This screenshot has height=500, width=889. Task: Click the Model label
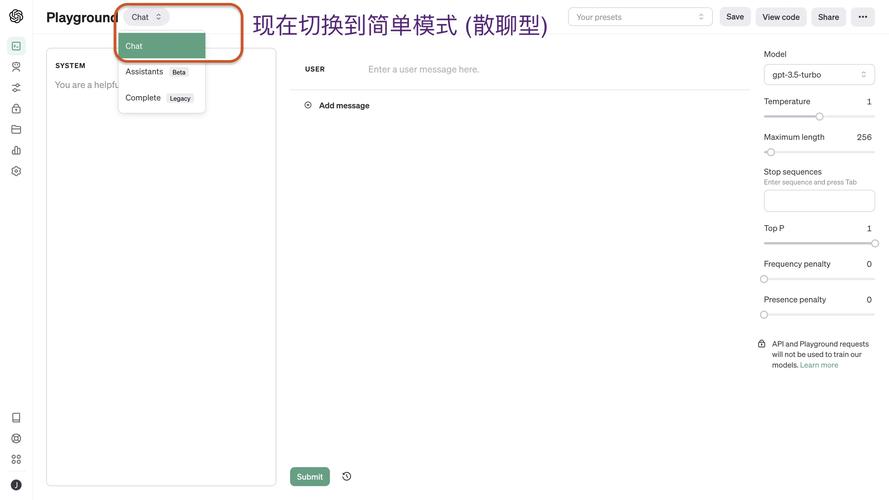[774, 54]
